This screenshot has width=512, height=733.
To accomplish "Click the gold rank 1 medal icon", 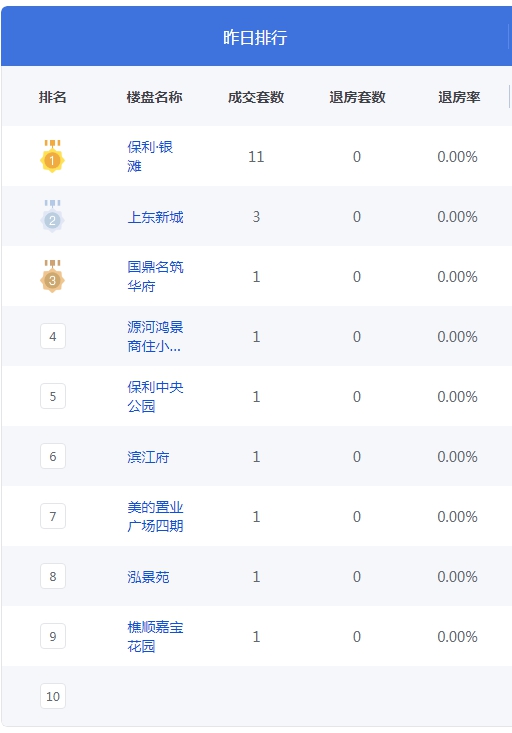I will [52, 156].
